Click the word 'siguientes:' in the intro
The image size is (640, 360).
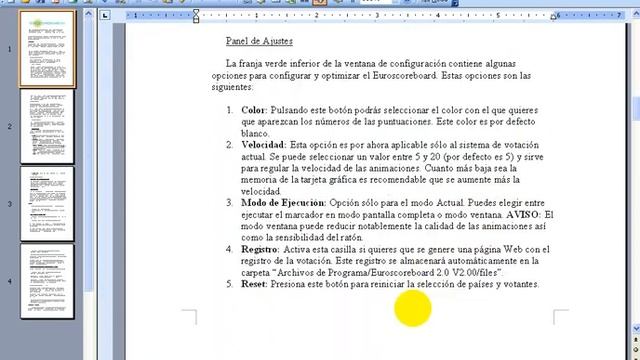click(232, 87)
